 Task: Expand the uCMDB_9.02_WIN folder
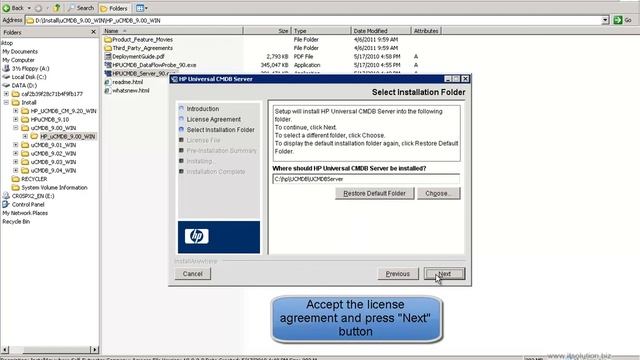click(16, 153)
